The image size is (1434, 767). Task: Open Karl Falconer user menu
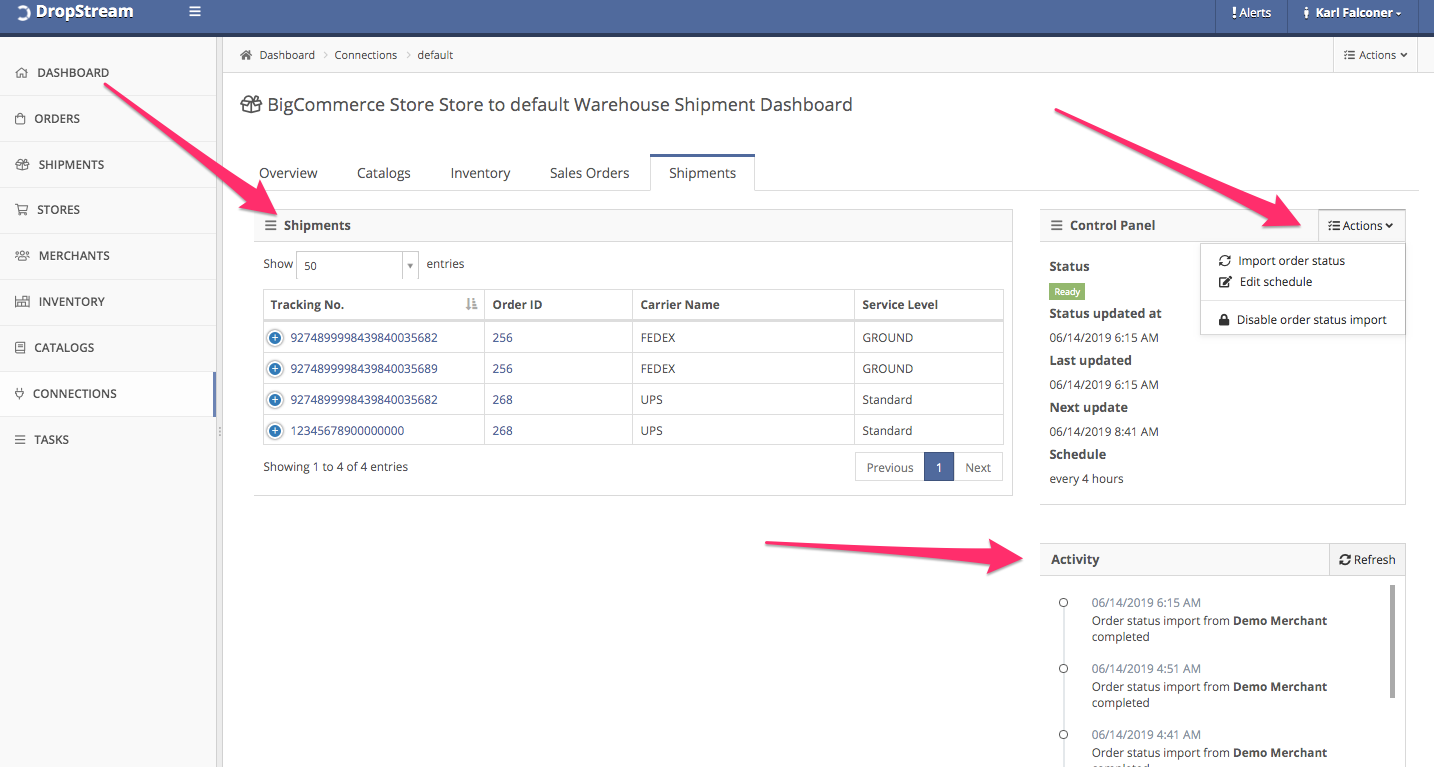point(1351,13)
